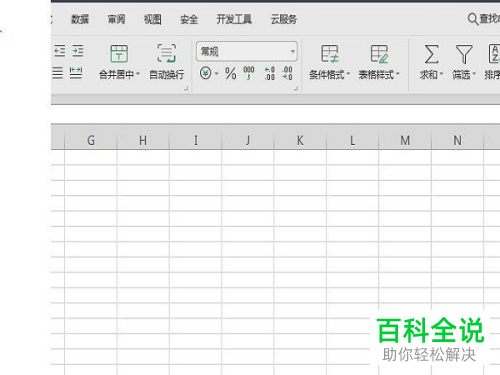This screenshot has height=375, width=500.
Task: Select column N header
Action: (457, 140)
